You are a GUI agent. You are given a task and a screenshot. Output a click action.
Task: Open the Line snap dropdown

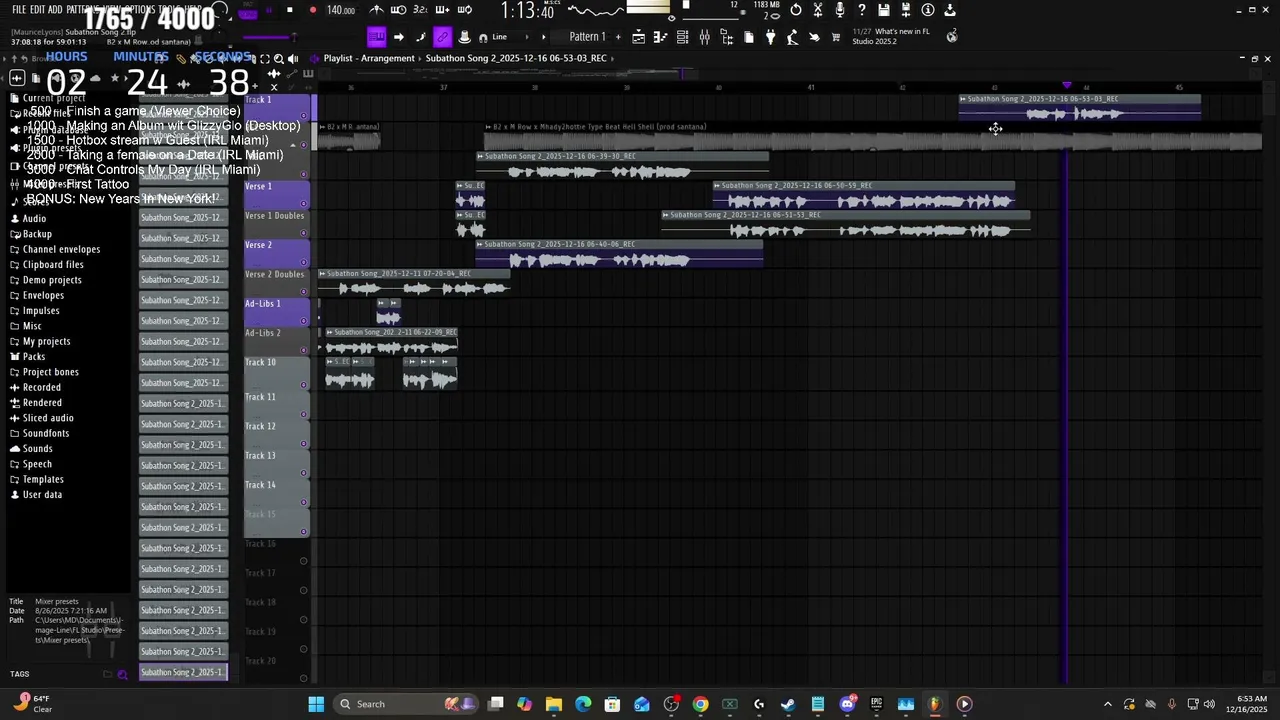click(507, 37)
